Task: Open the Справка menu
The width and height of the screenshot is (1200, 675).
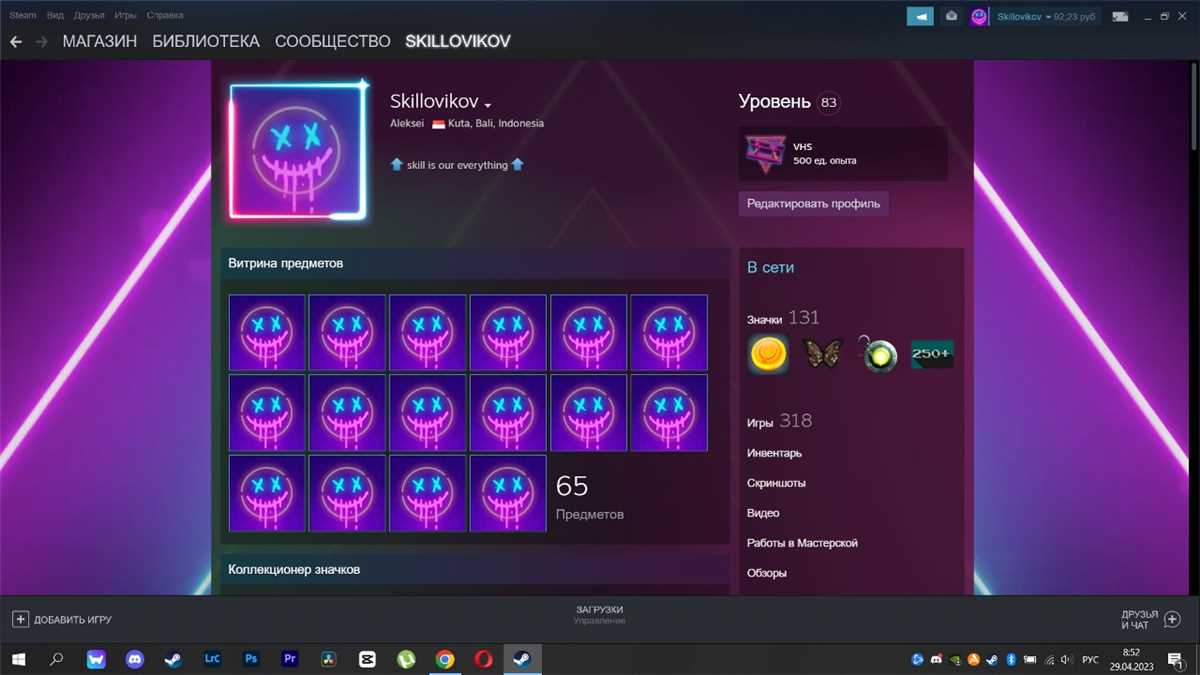Action: 165,16
